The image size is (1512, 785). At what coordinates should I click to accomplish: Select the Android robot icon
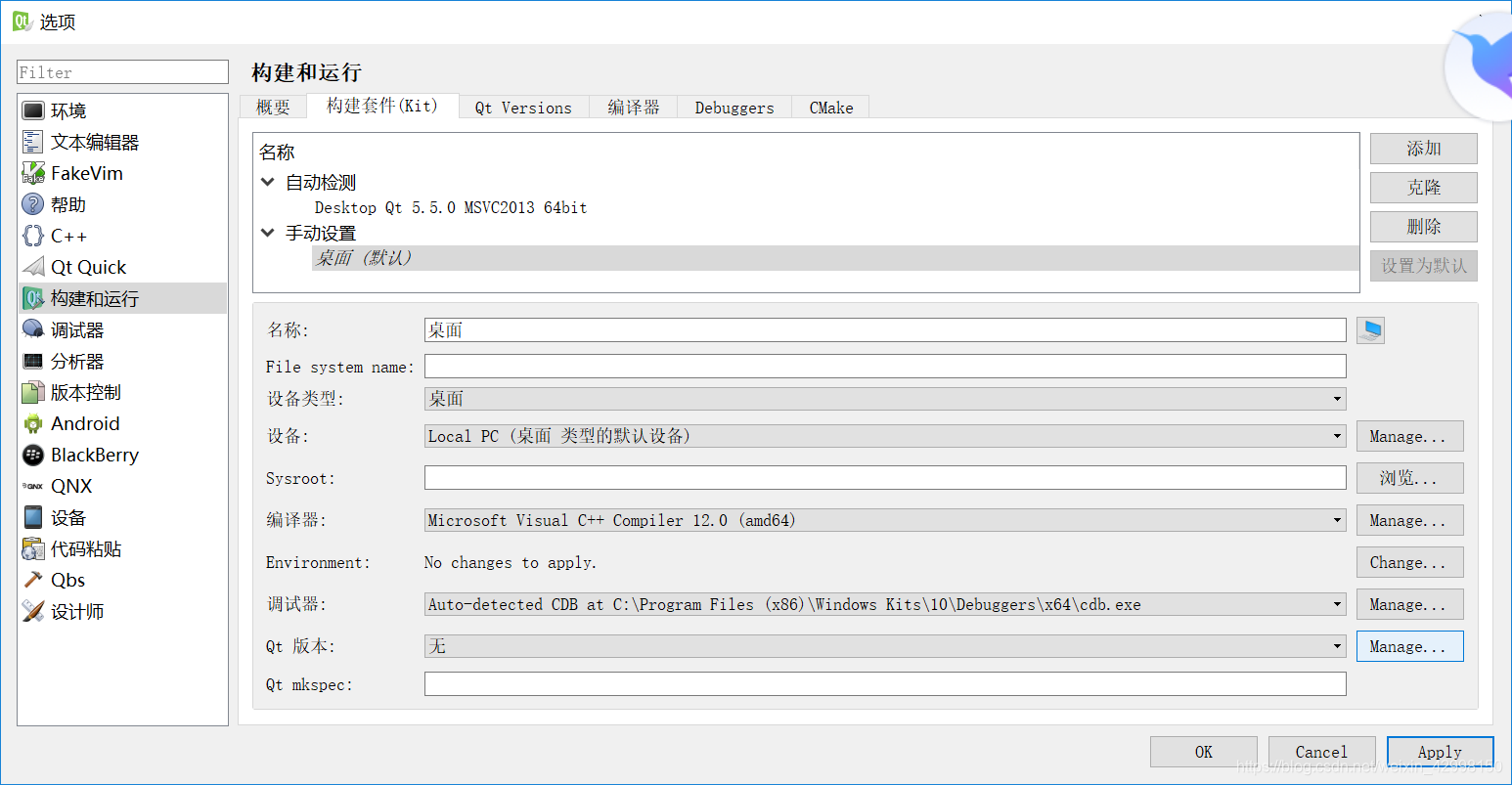[33, 423]
